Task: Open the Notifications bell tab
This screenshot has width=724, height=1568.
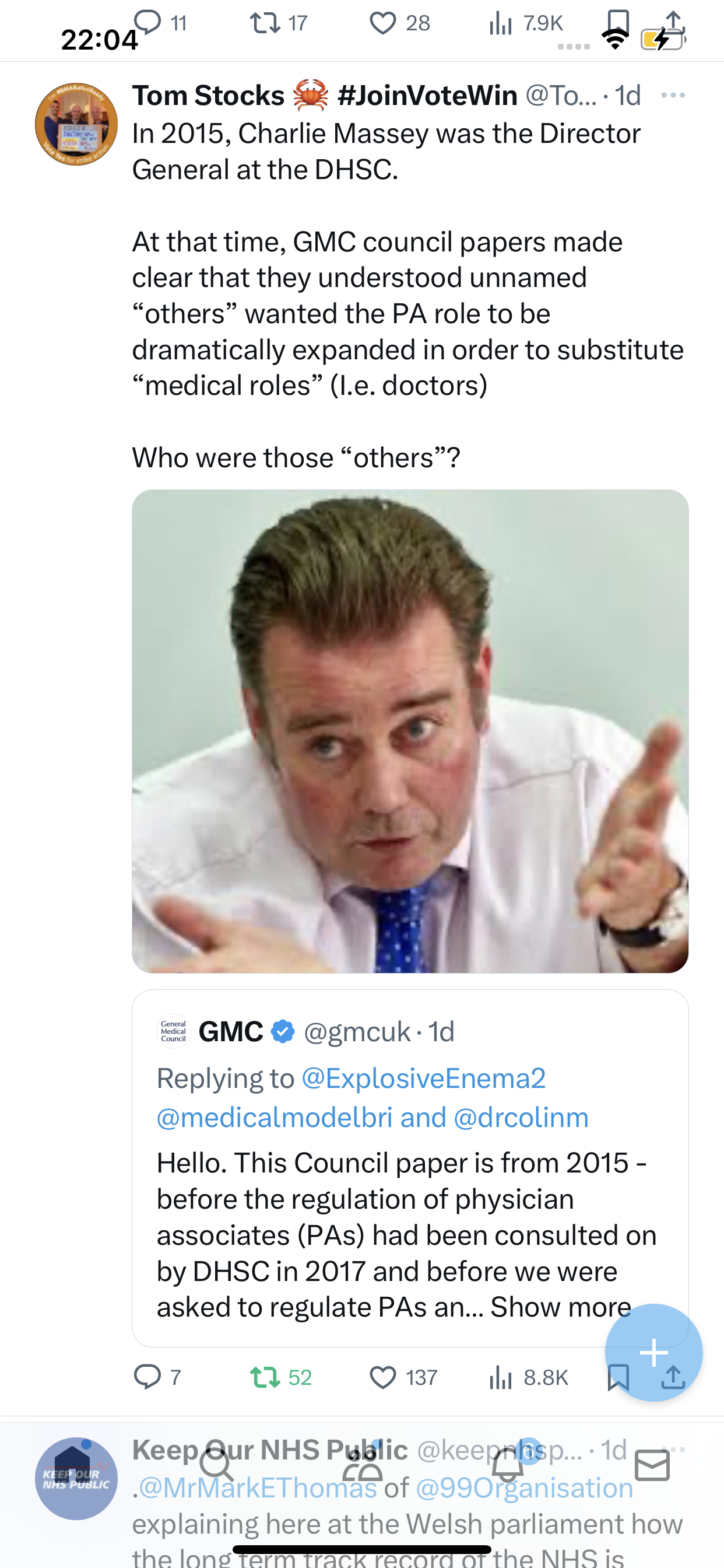Action: 507,1465
